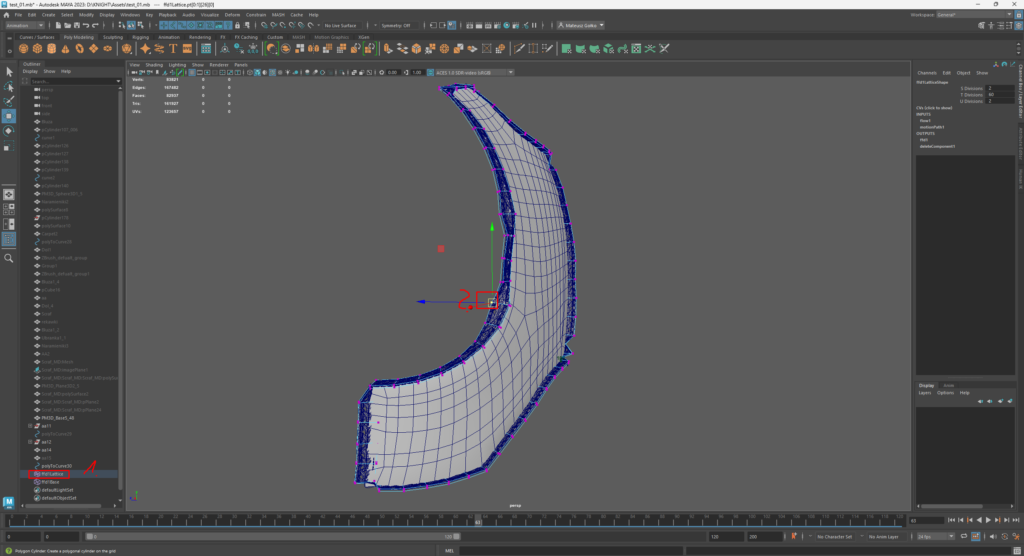Screen dimensions: 1024x556
Task: Pick the Select tool in the toolbox
Action: pyautogui.click(x=9, y=71)
